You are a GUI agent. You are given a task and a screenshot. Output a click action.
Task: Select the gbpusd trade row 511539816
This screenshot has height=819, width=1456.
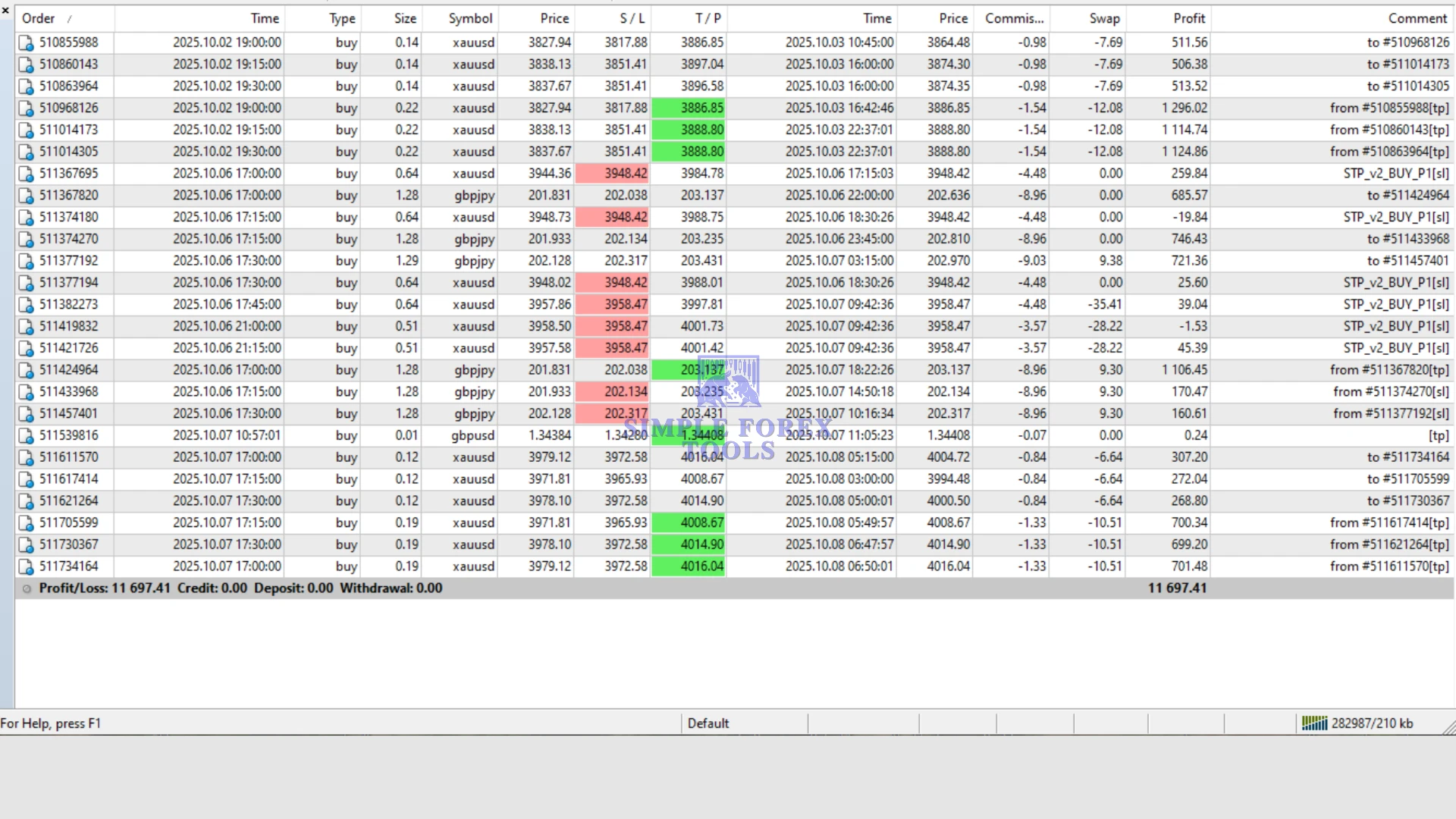point(472,436)
